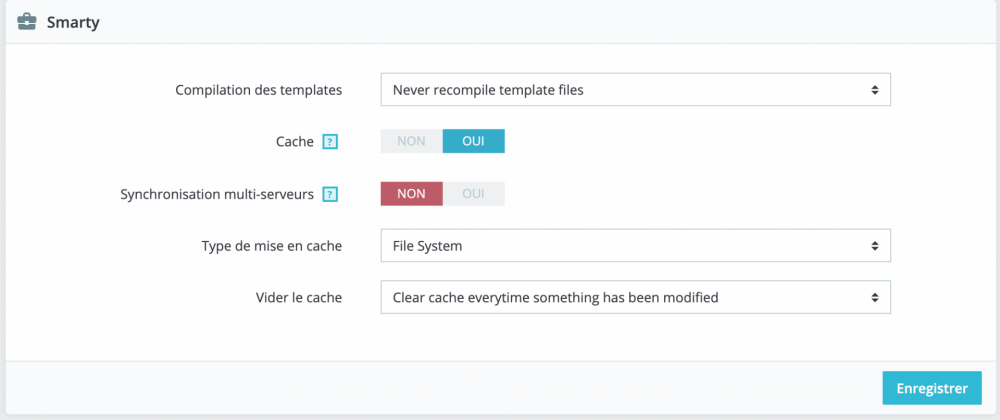Click arrows on Clear cache everytime select
Viewport: 1000px width, 420px height.
pyautogui.click(x=874, y=297)
